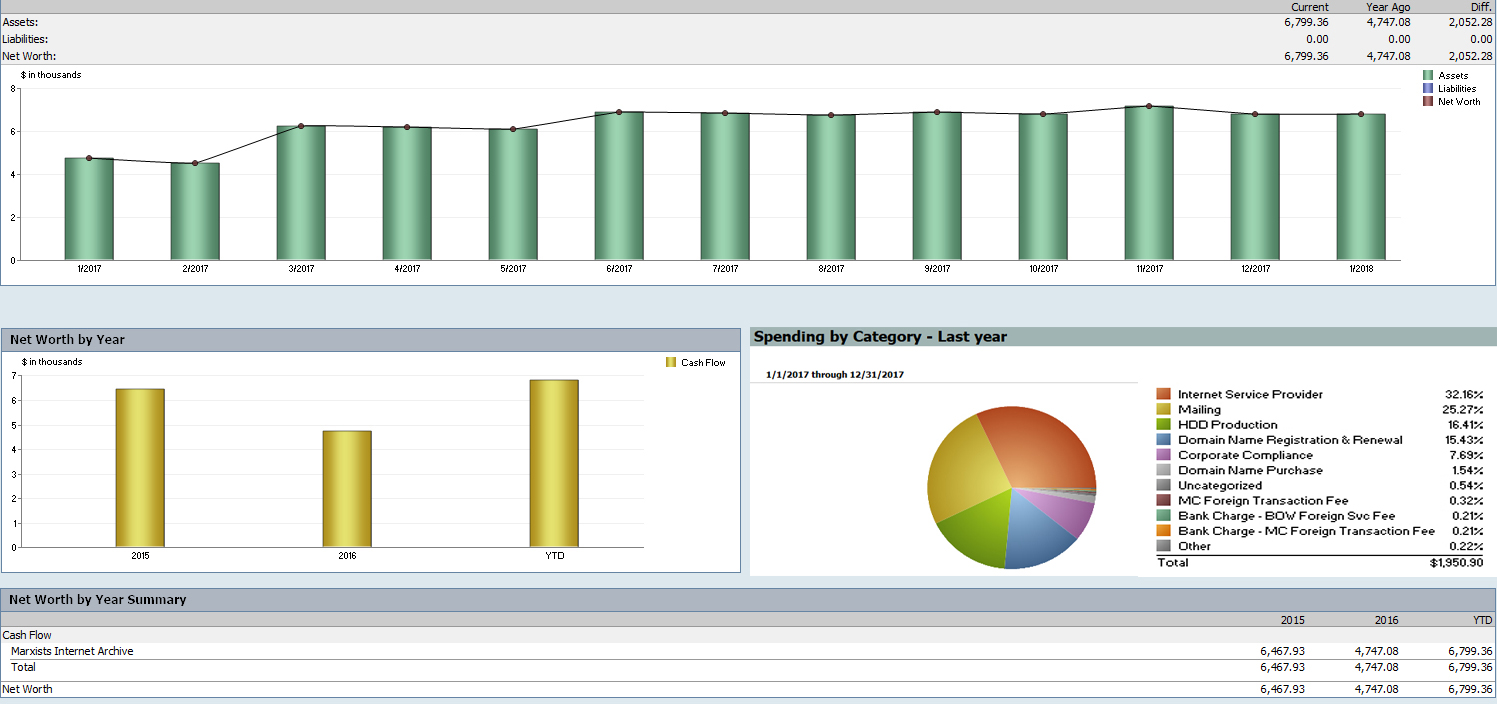Open Domain Name Registration & Renewal category
Viewport: 1497px width, 704px height.
pyautogui.click(x=1290, y=440)
